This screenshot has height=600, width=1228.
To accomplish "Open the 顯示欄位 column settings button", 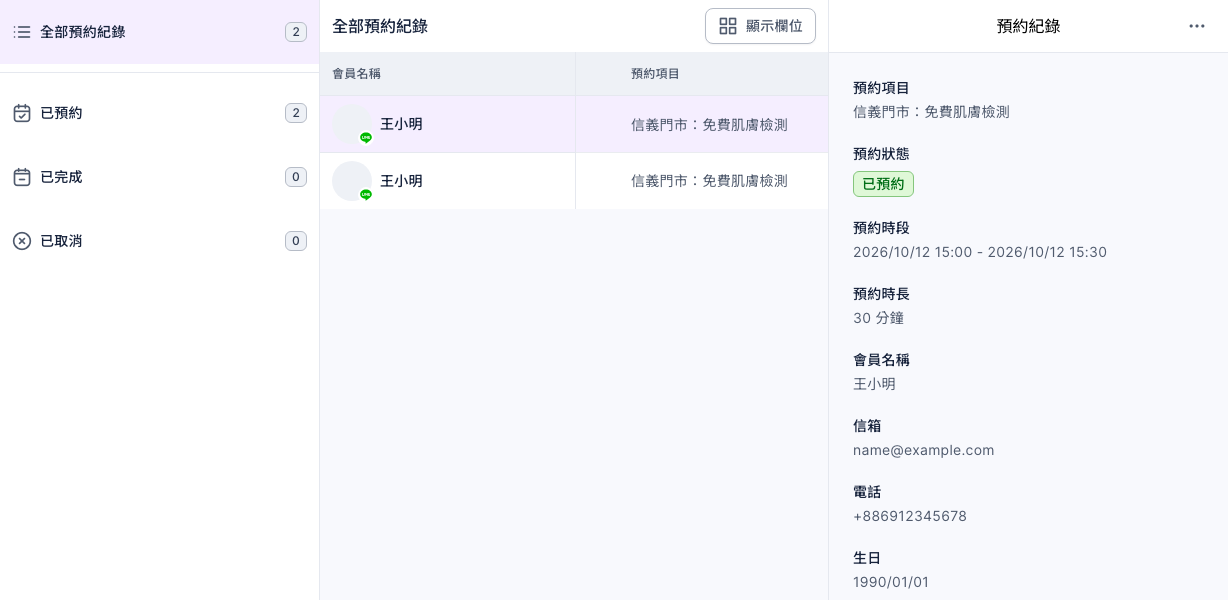I will 760,26.
